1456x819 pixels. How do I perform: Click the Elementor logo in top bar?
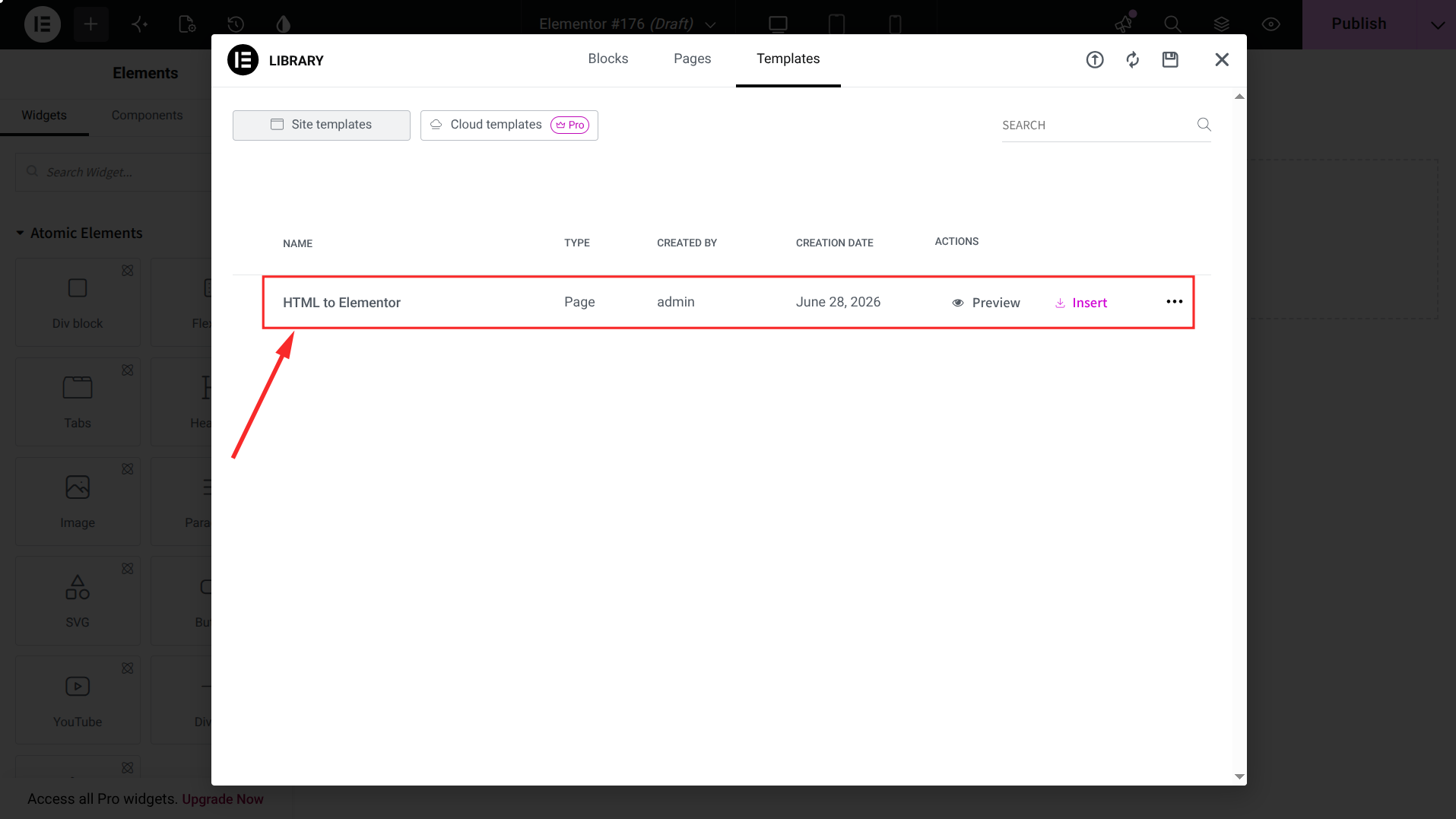click(43, 24)
